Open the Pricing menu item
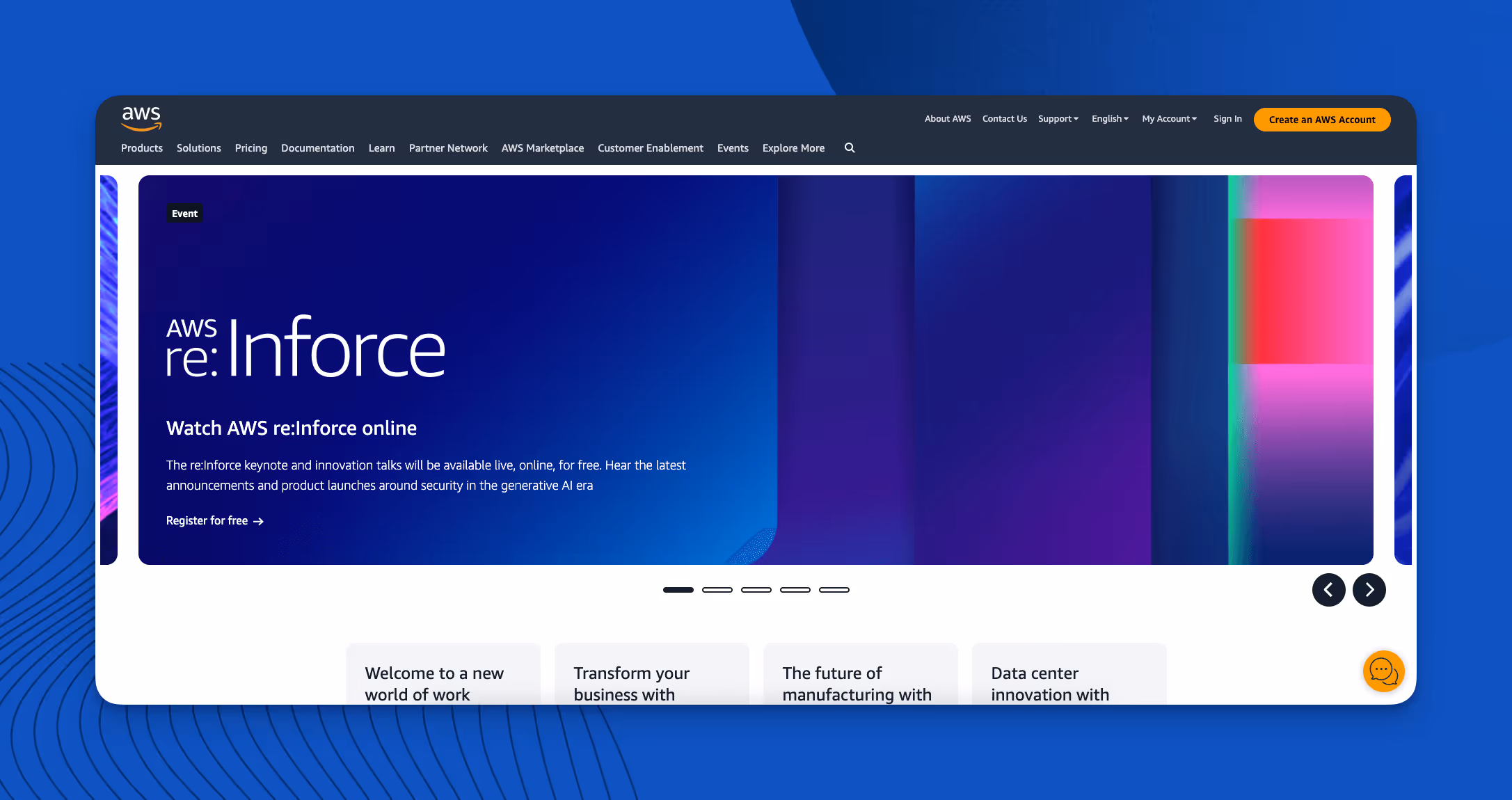Screen dimensions: 1512x800 tap(251, 148)
